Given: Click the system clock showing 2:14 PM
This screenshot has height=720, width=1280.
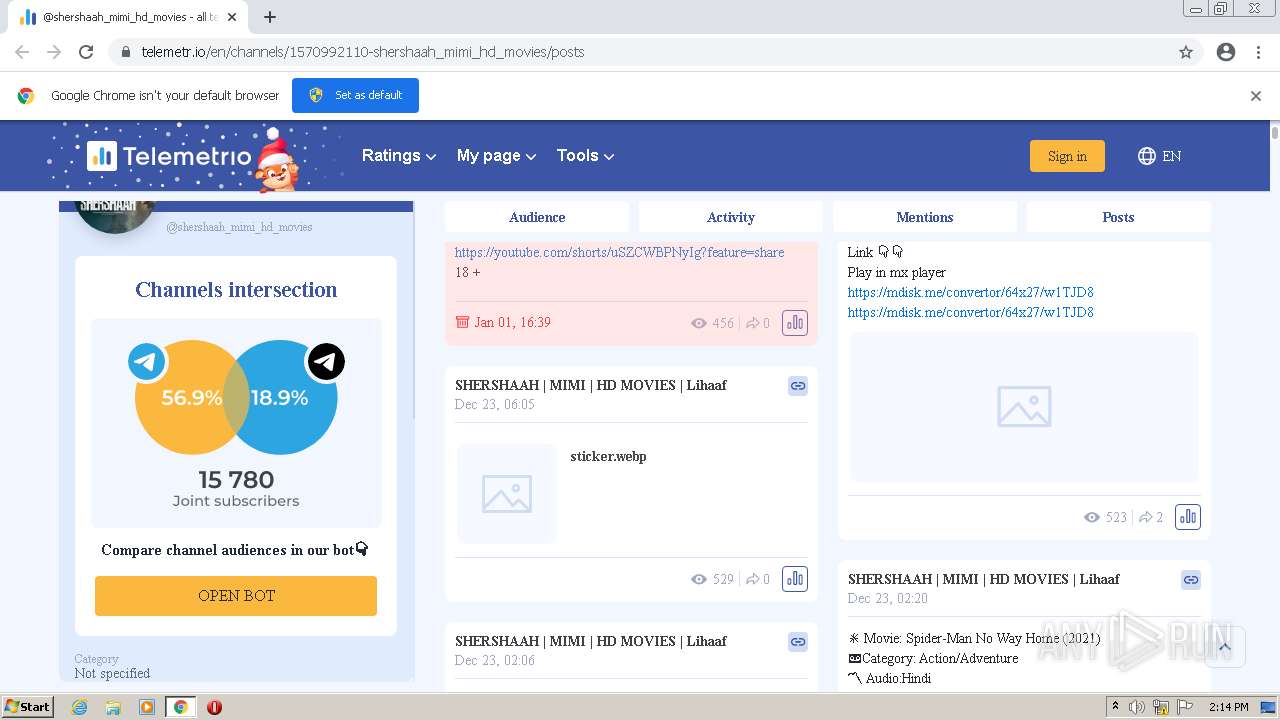Looking at the screenshot, I should tap(1228, 707).
